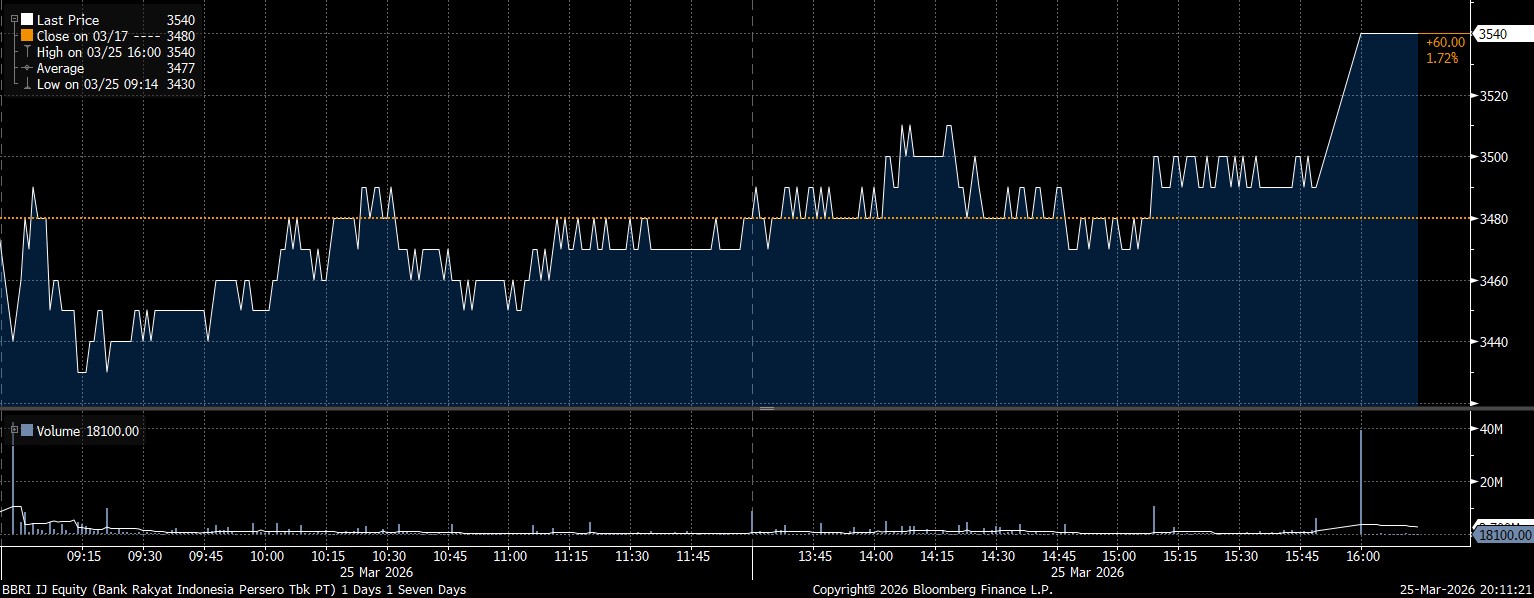Click the orange Close on 03/17 swatch
Viewport: 1534px width, 598px height.
[x=27, y=36]
